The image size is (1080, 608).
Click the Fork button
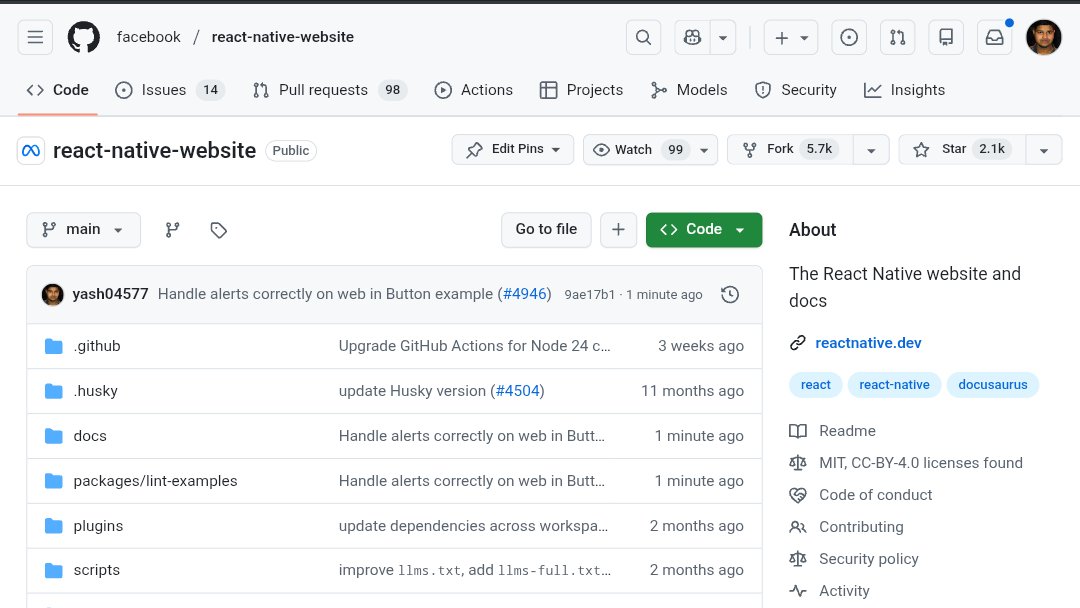coord(790,149)
